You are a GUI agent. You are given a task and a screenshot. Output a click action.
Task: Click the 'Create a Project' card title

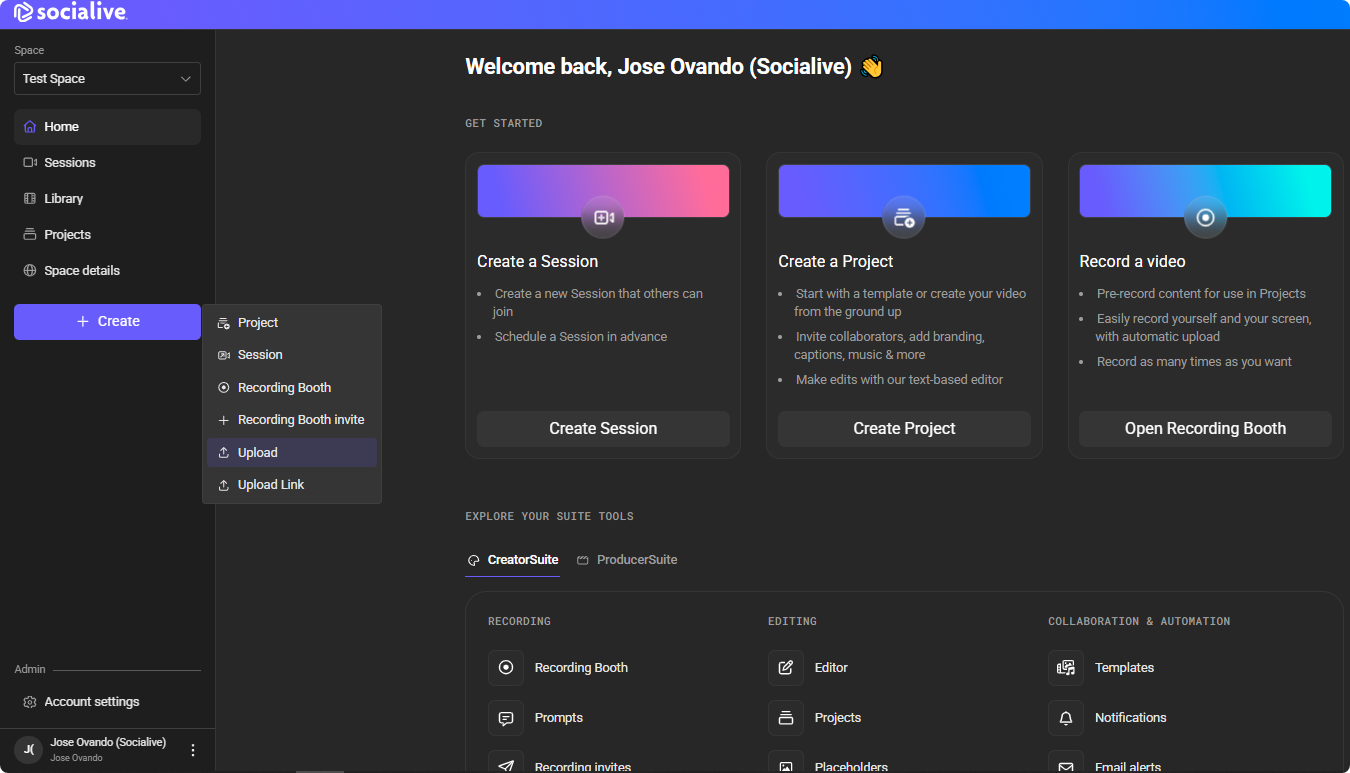tap(836, 262)
